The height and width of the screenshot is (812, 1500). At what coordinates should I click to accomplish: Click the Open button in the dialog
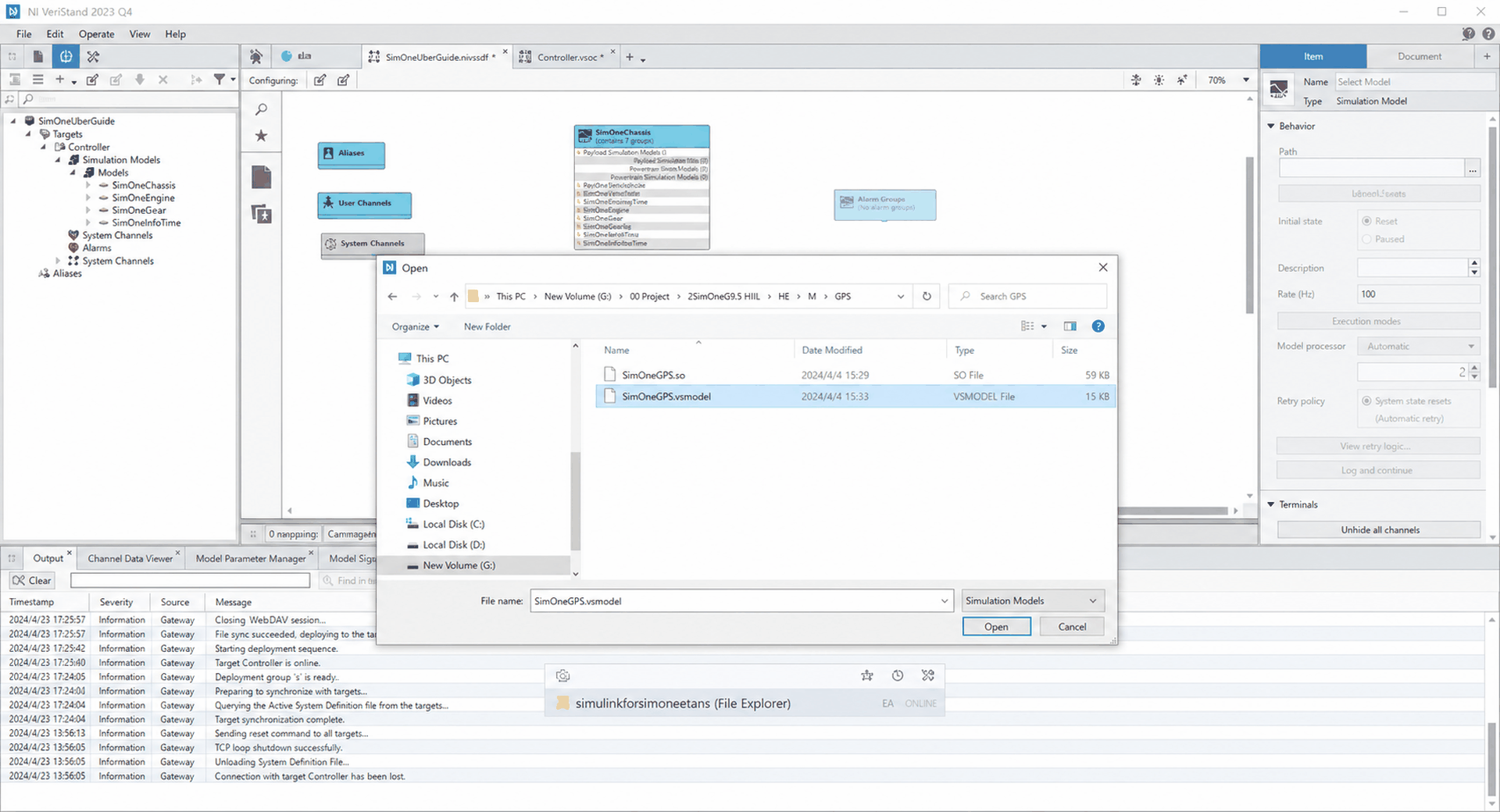pyautogui.click(x=996, y=626)
